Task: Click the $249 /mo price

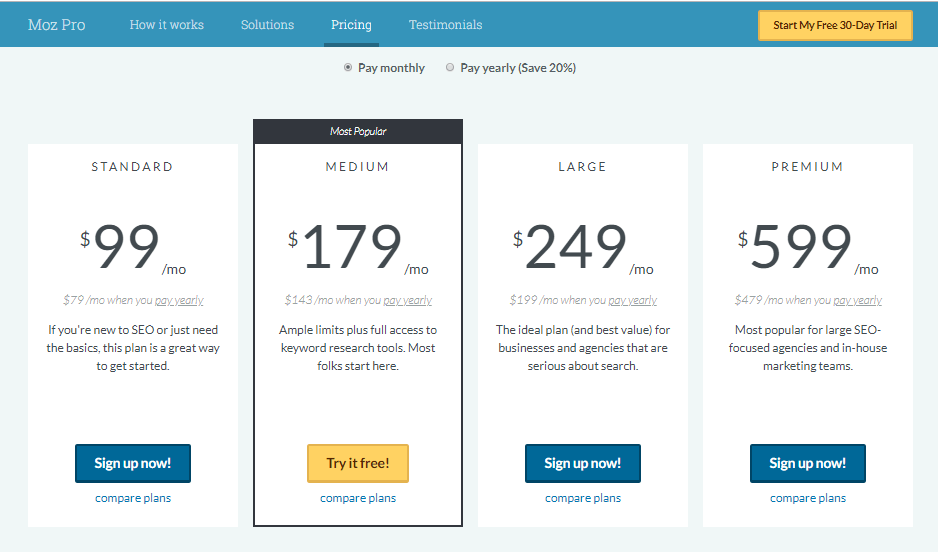Action: pos(583,247)
